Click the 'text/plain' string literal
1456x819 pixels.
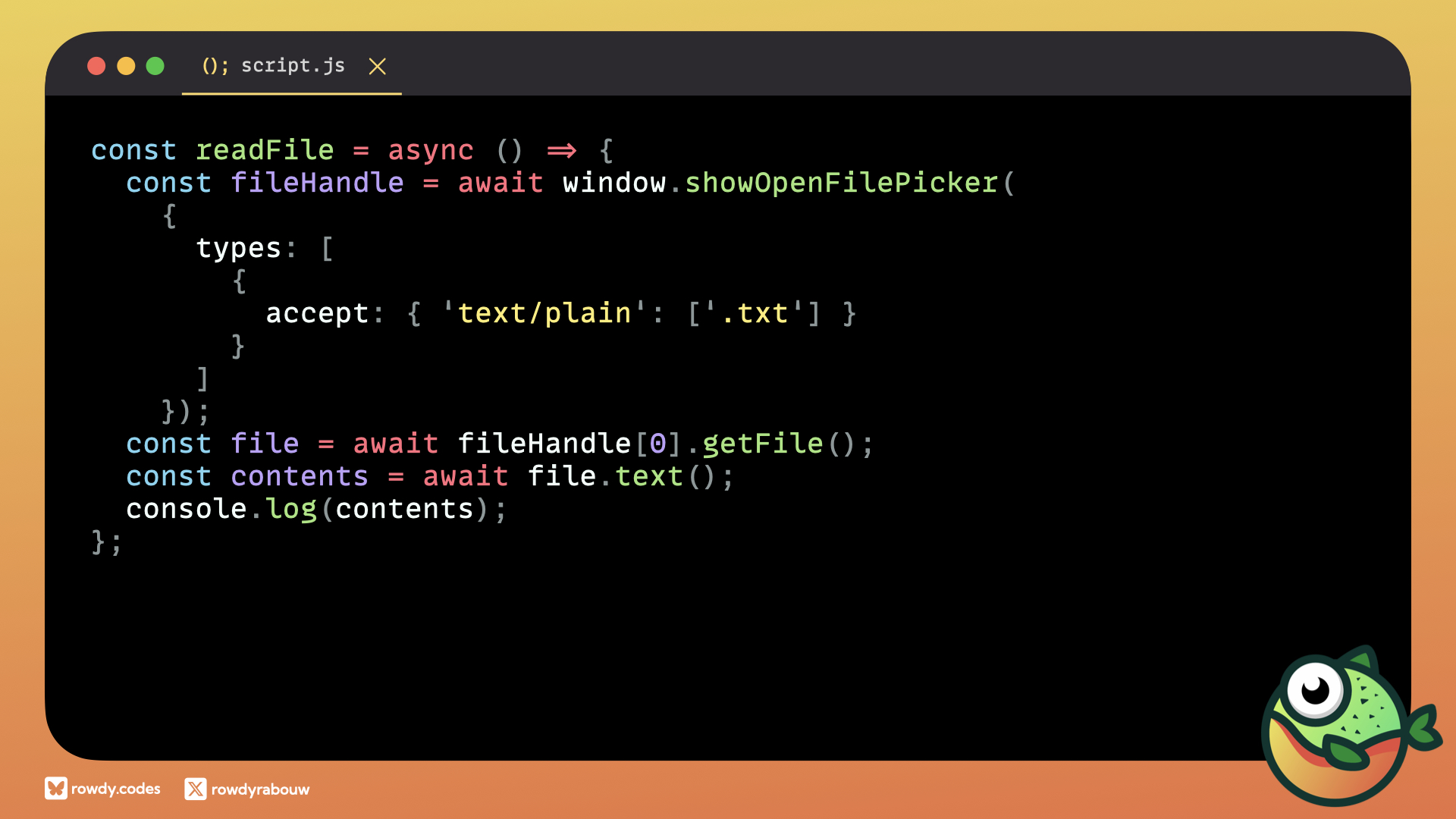click(x=544, y=313)
